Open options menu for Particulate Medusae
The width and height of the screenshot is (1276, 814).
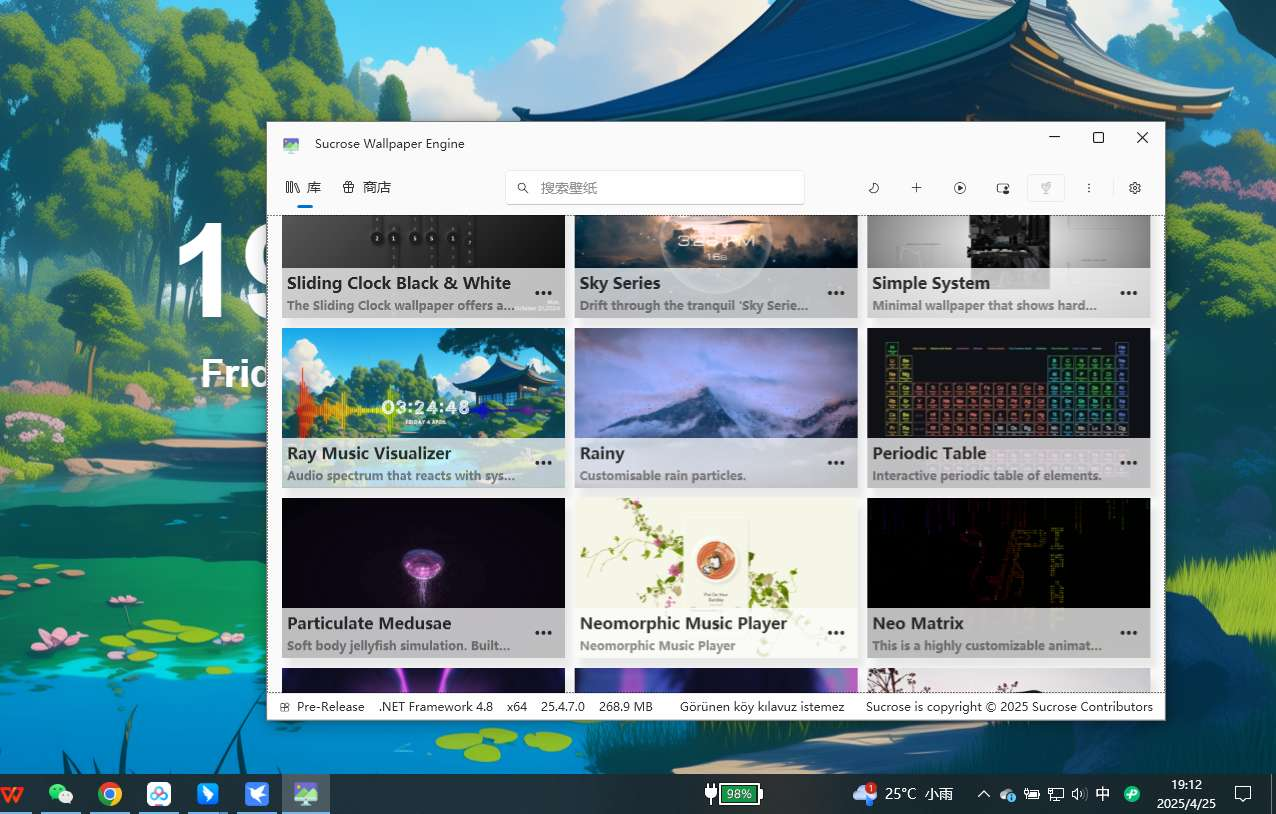coord(543,633)
